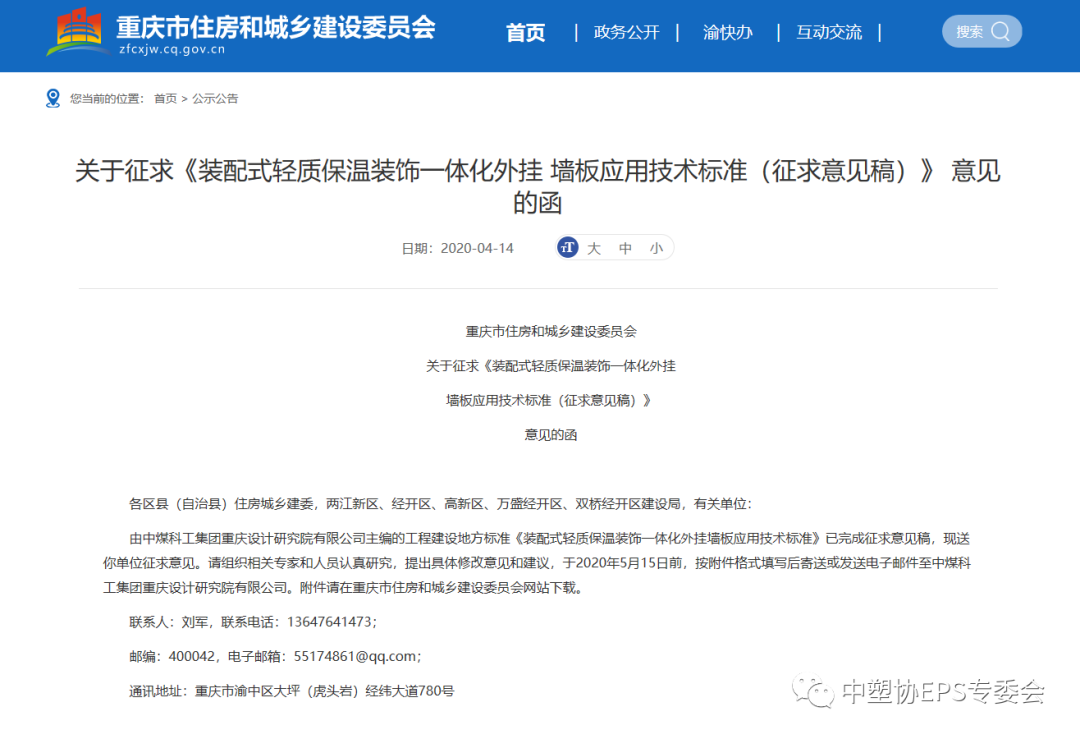This screenshot has height=739, width=1080.
Task: Open 公示公告 breadcrumb link
Action: [215, 99]
